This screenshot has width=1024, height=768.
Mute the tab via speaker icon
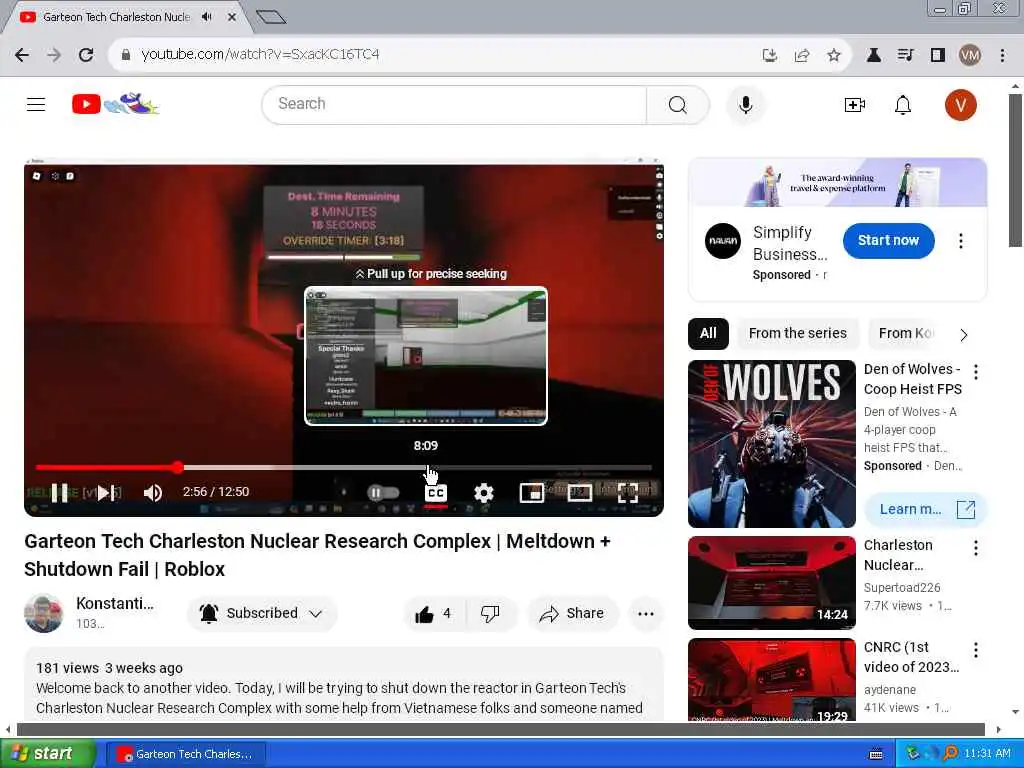tap(207, 17)
